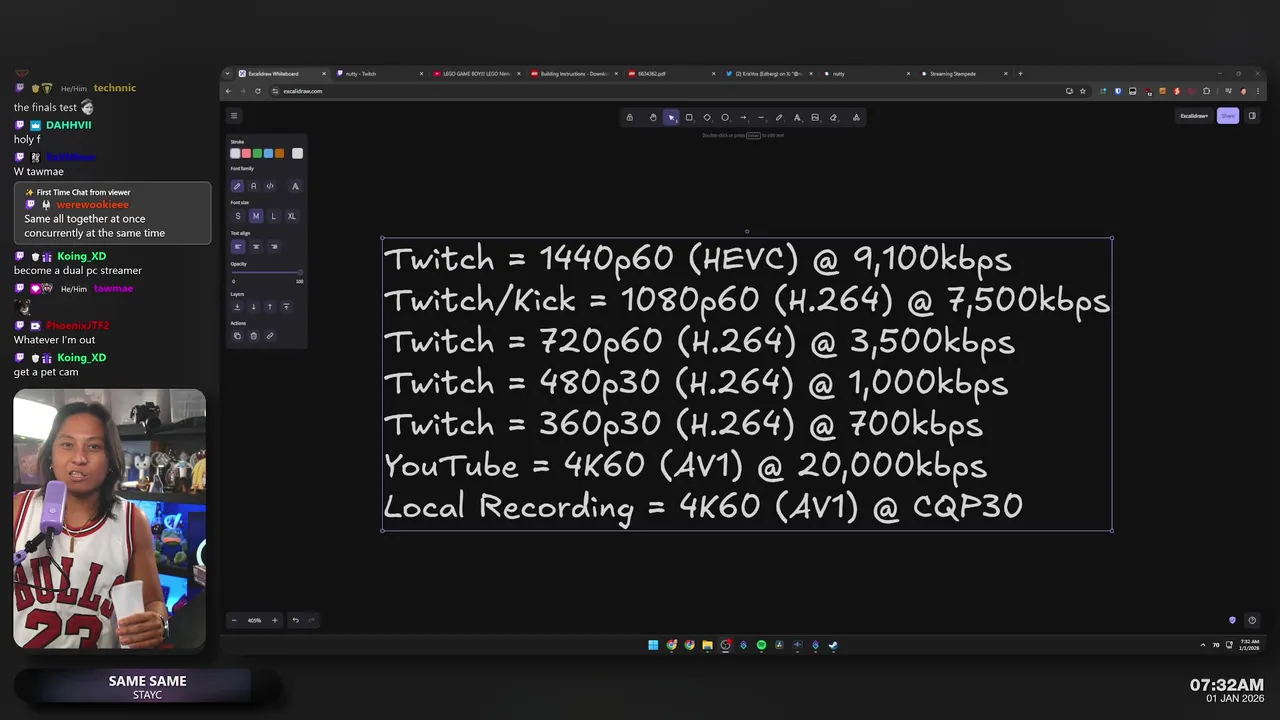Switch to the 6634382.pdf tab
Image resolution: width=1280 pixels, height=720 pixels.
point(671,73)
